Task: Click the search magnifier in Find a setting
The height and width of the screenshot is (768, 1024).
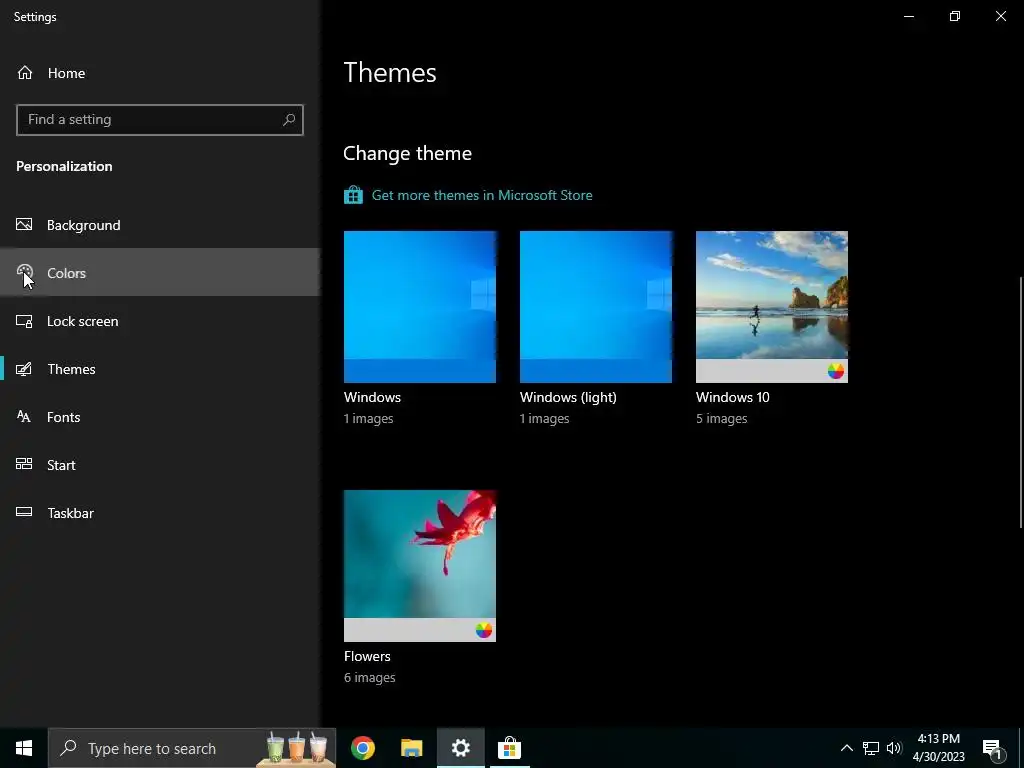Action: point(289,120)
